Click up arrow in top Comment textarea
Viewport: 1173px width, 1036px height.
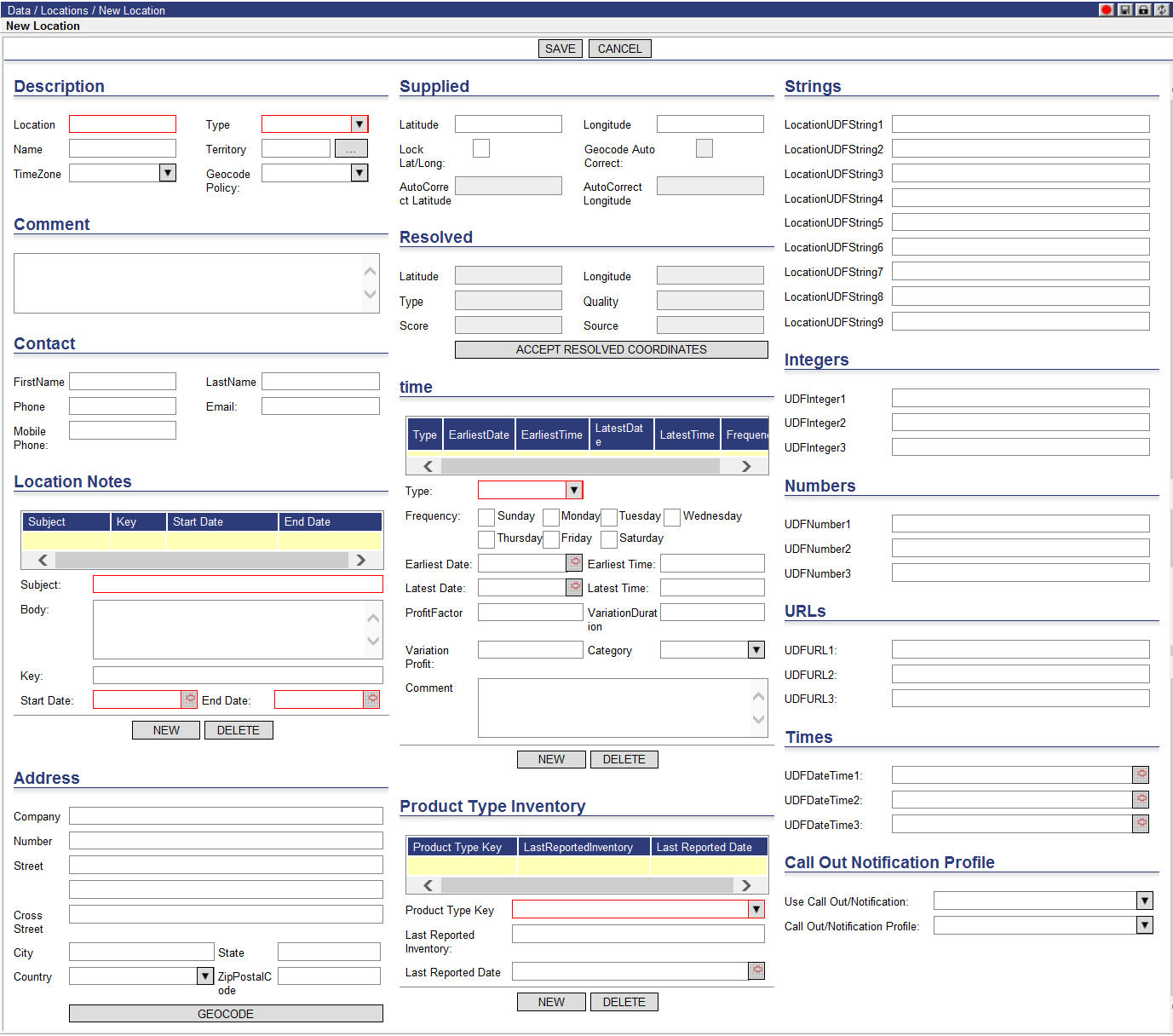pyautogui.click(x=371, y=272)
